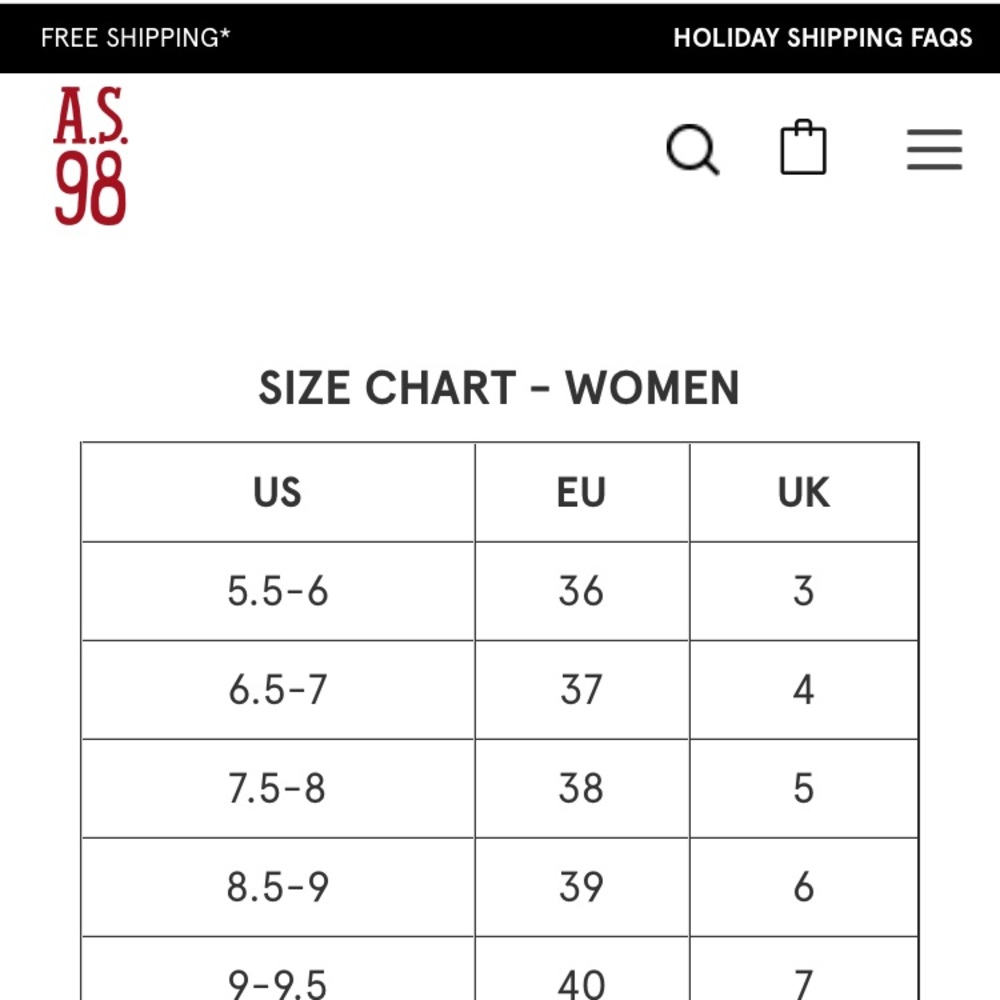Go to homepage via A.S.98 logo
This screenshot has width=1000, height=1000.
tap(90, 156)
